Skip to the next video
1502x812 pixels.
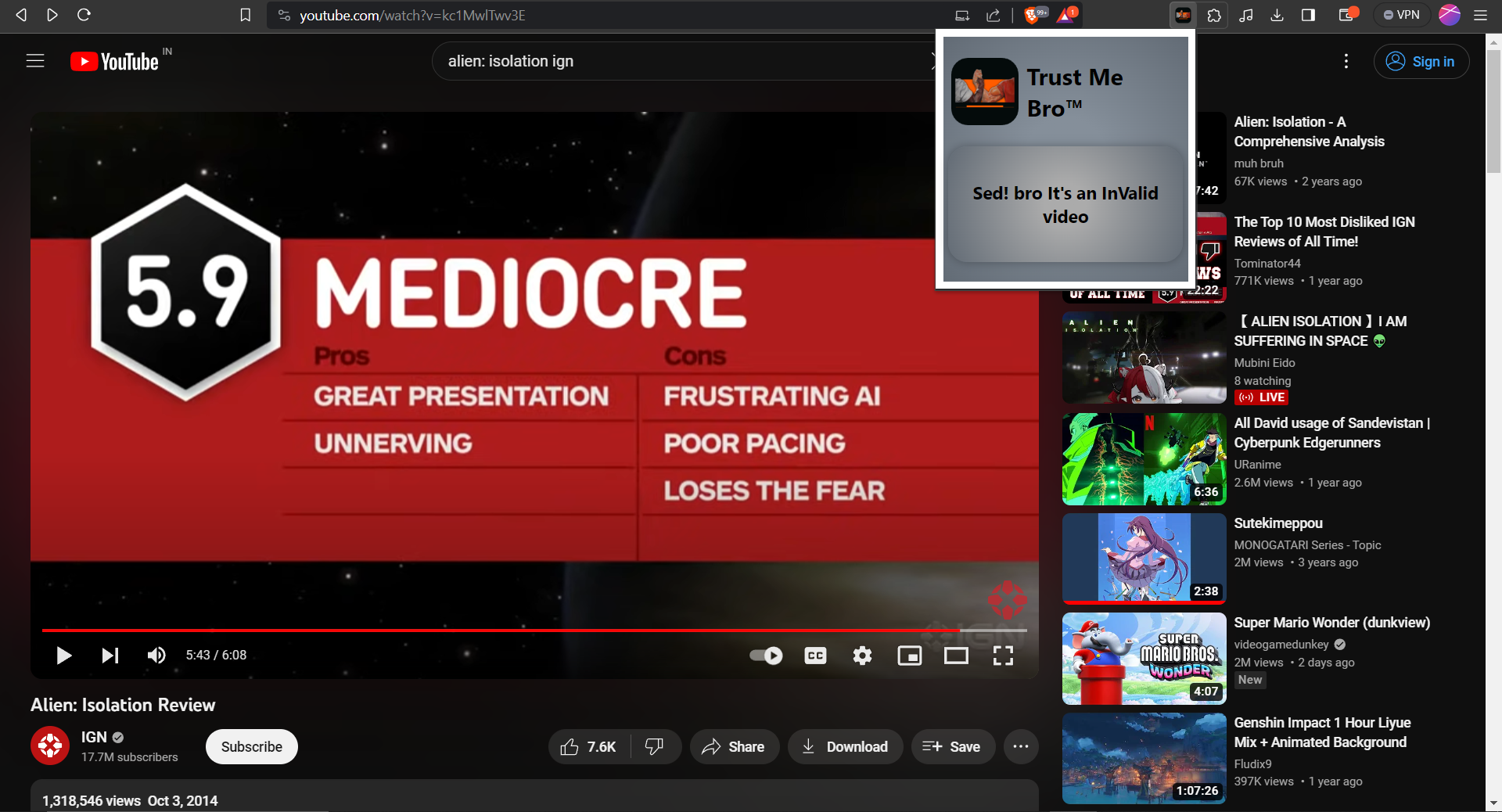pyautogui.click(x=110, y=656)
